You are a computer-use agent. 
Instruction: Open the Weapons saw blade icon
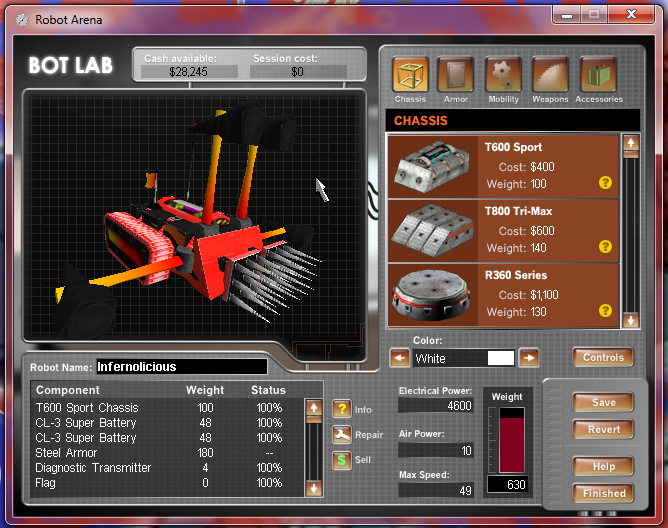pos(550,75)
